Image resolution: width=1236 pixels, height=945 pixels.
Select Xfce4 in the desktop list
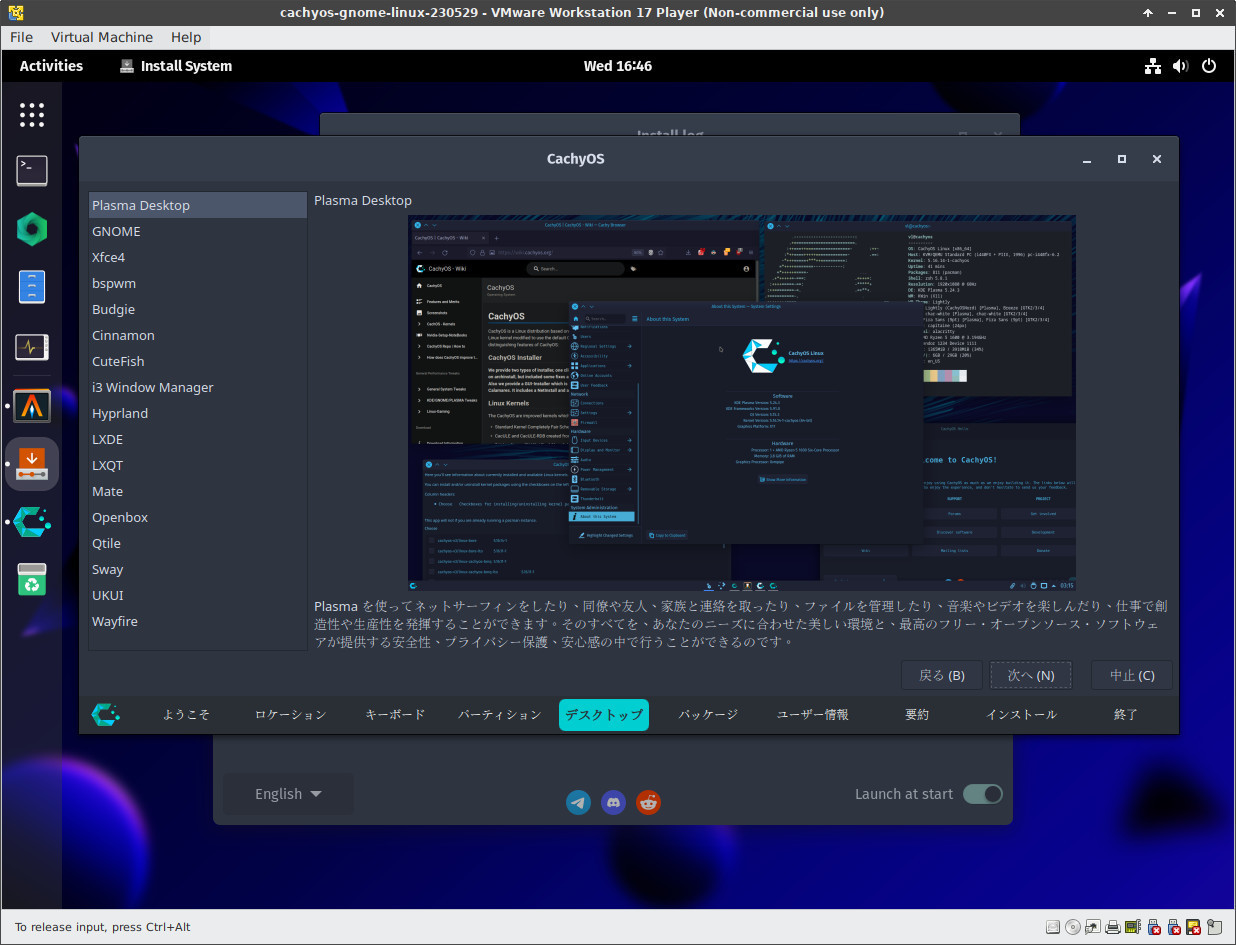198,257
